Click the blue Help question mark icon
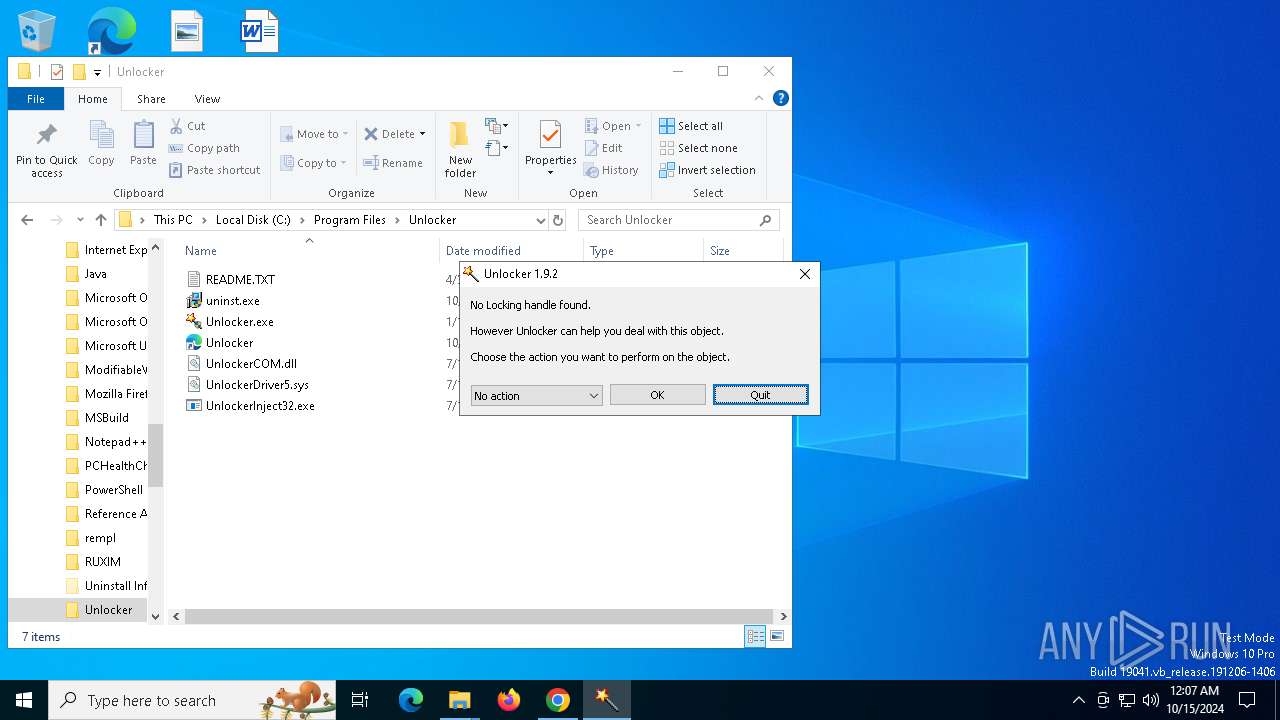 pyautogui.click(x=781, y=98)
